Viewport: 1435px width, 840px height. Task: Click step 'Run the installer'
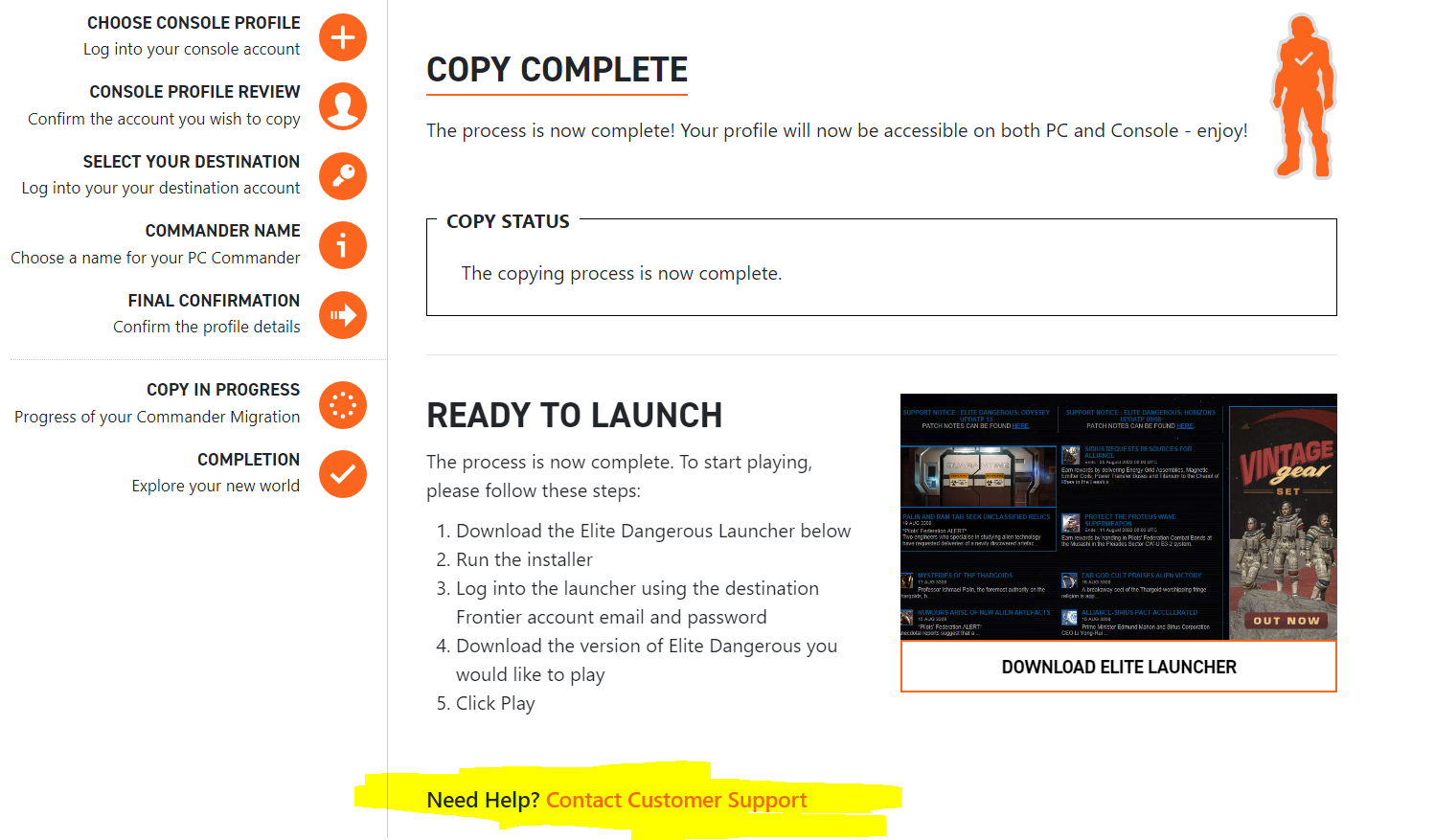(524, 559)
